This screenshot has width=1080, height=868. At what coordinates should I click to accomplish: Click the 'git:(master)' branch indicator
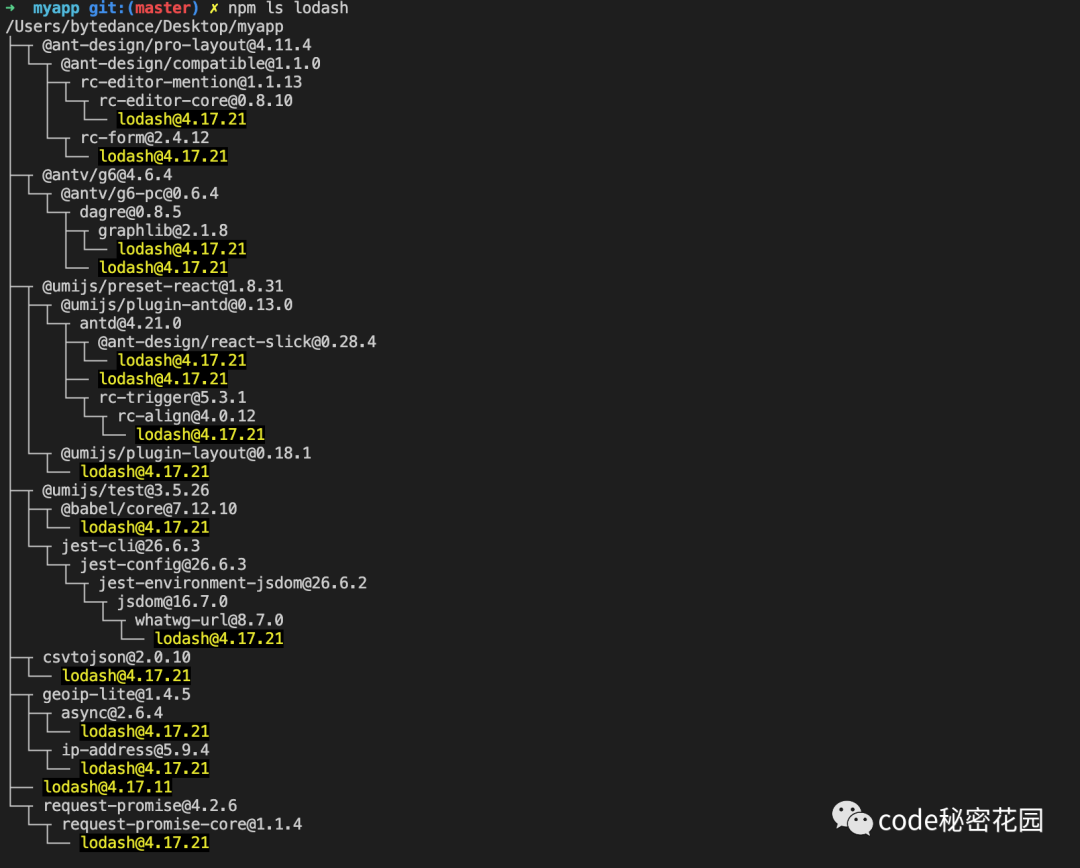coord(143,8)
